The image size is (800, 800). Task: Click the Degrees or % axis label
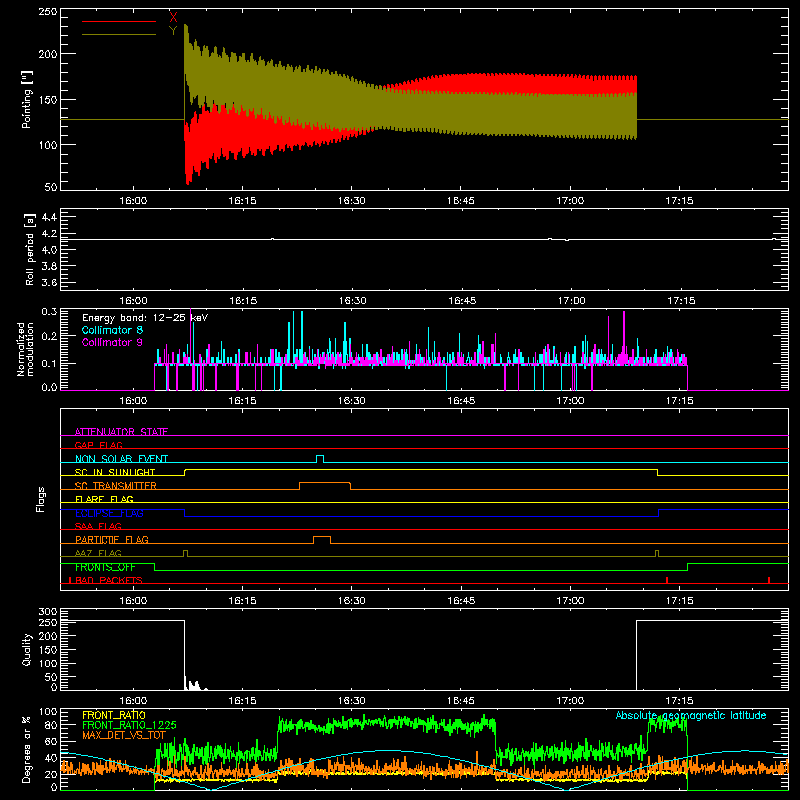tap(27, 750)
